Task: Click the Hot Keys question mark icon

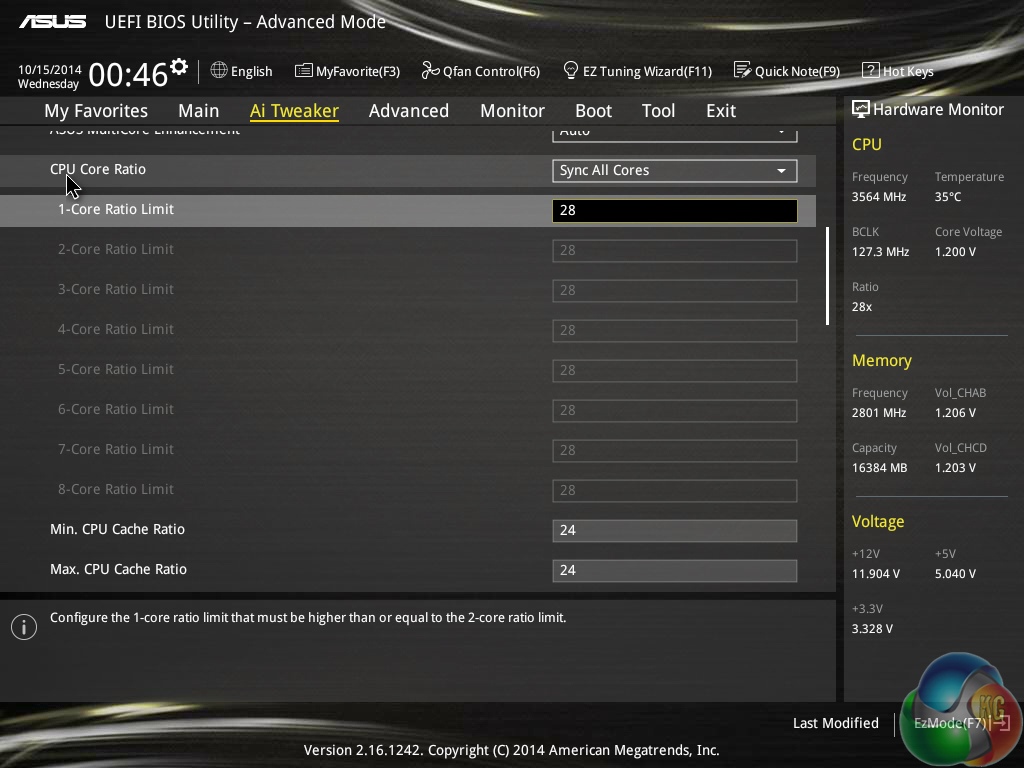Action: click(871, 71)
